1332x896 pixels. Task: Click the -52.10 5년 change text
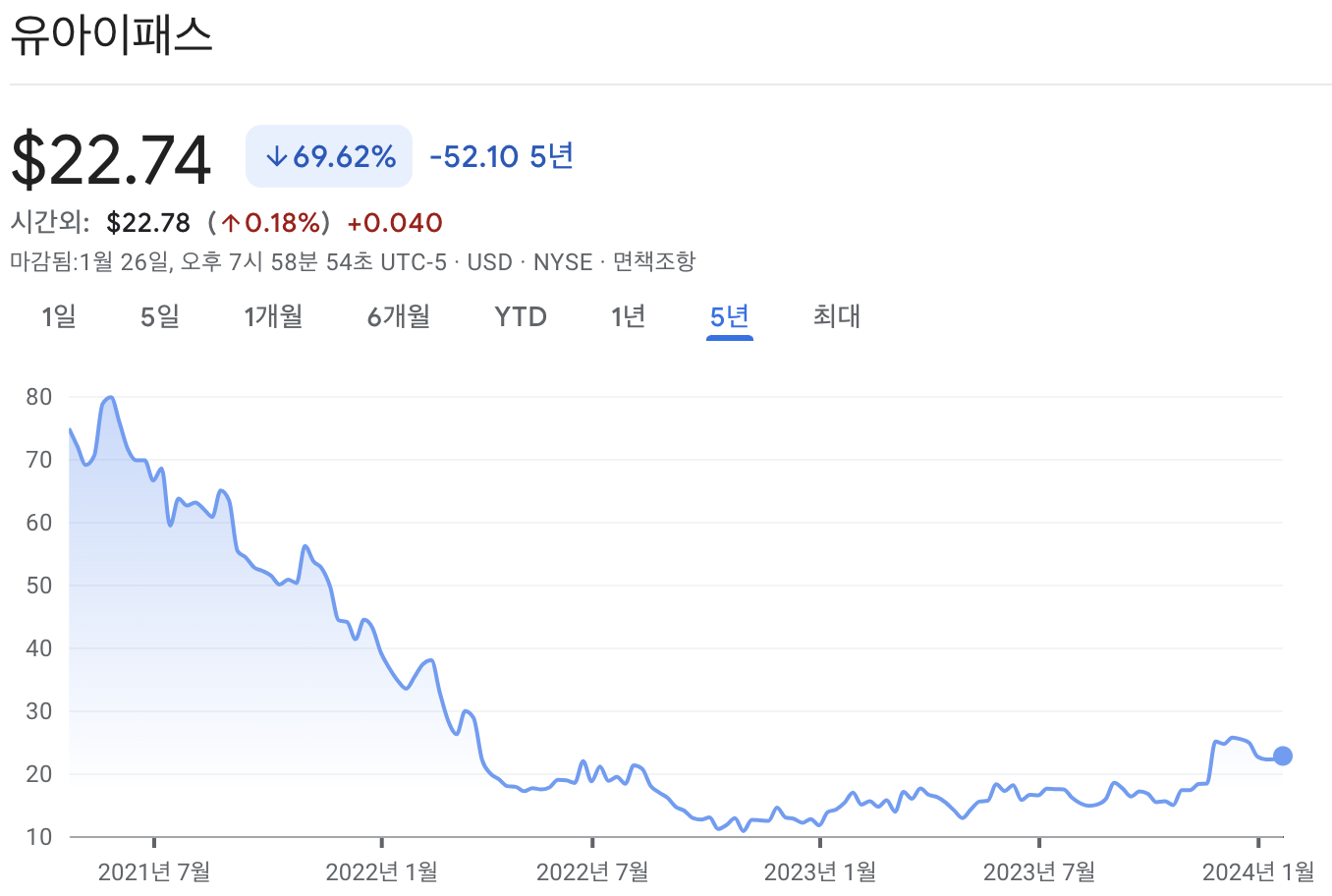tap(501, 155)
